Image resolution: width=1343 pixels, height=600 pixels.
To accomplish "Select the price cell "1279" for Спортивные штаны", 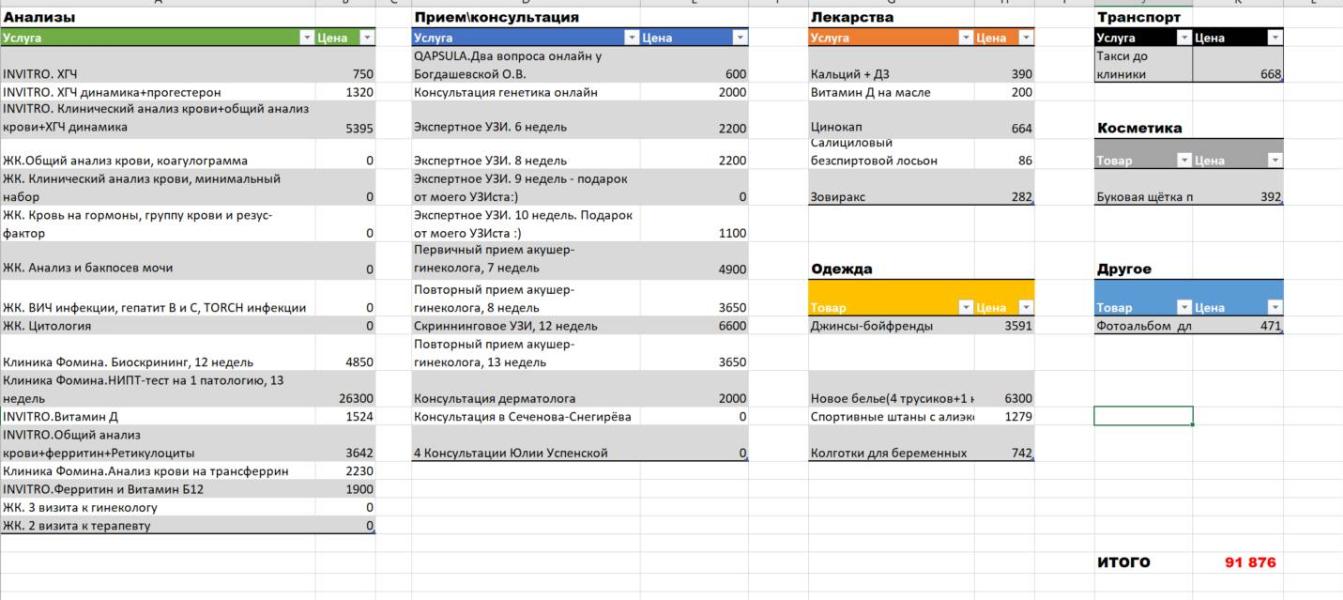I will click(1002, 416).
